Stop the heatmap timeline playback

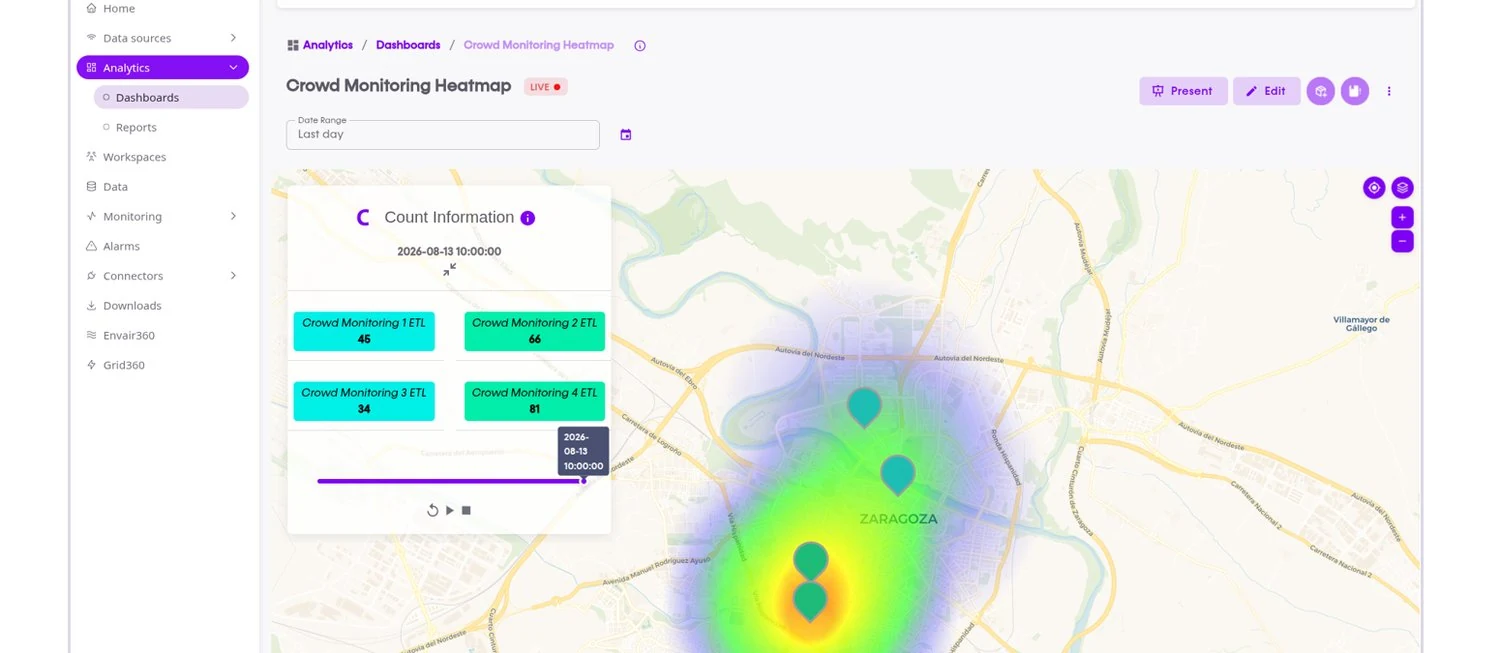pos(466,510)
